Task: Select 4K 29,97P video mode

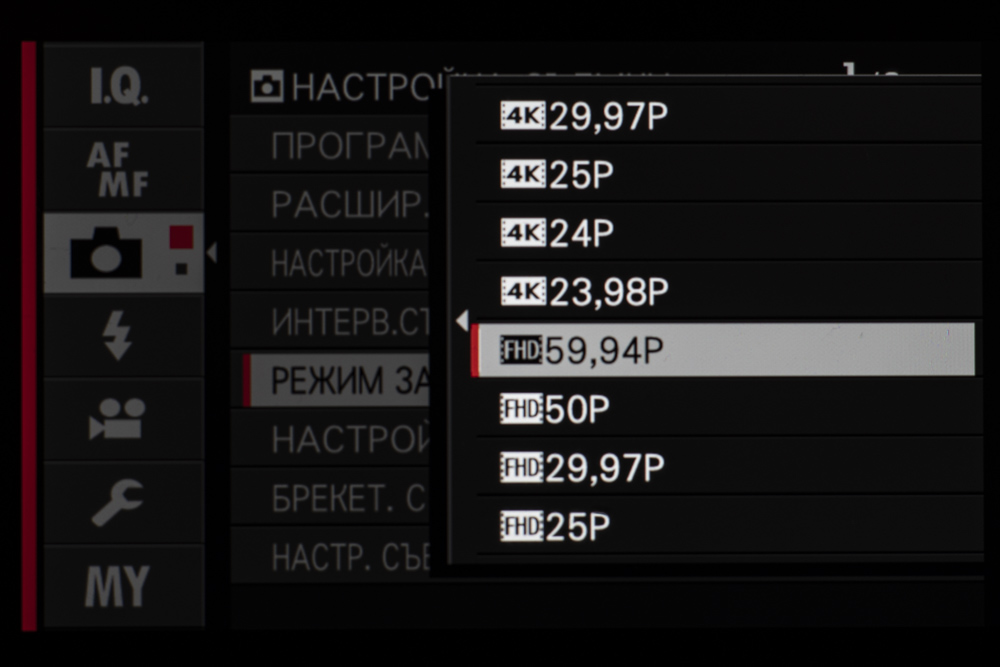Action: [x=727, y=117]
